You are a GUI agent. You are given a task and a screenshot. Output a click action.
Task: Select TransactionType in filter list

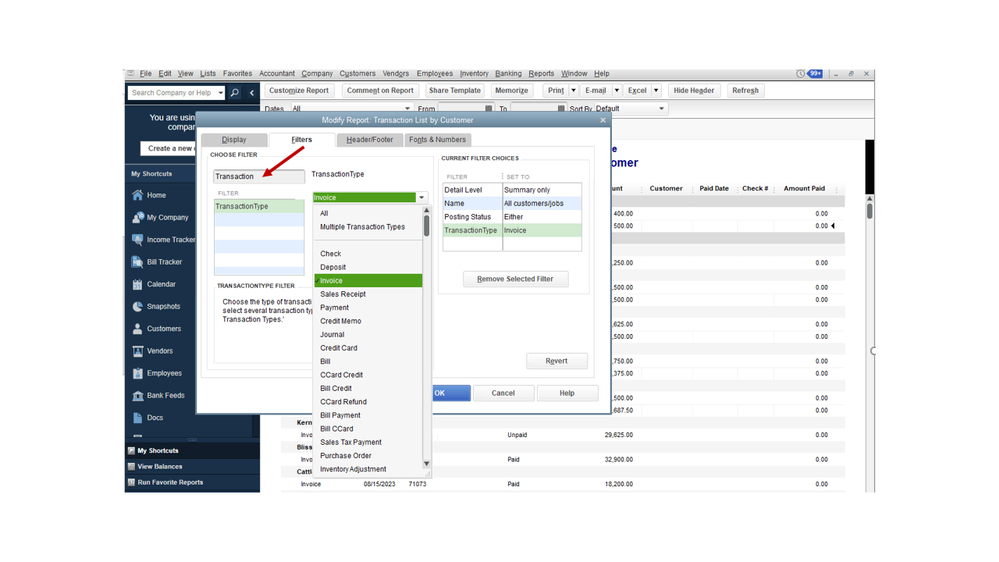(x=259, y=206)
